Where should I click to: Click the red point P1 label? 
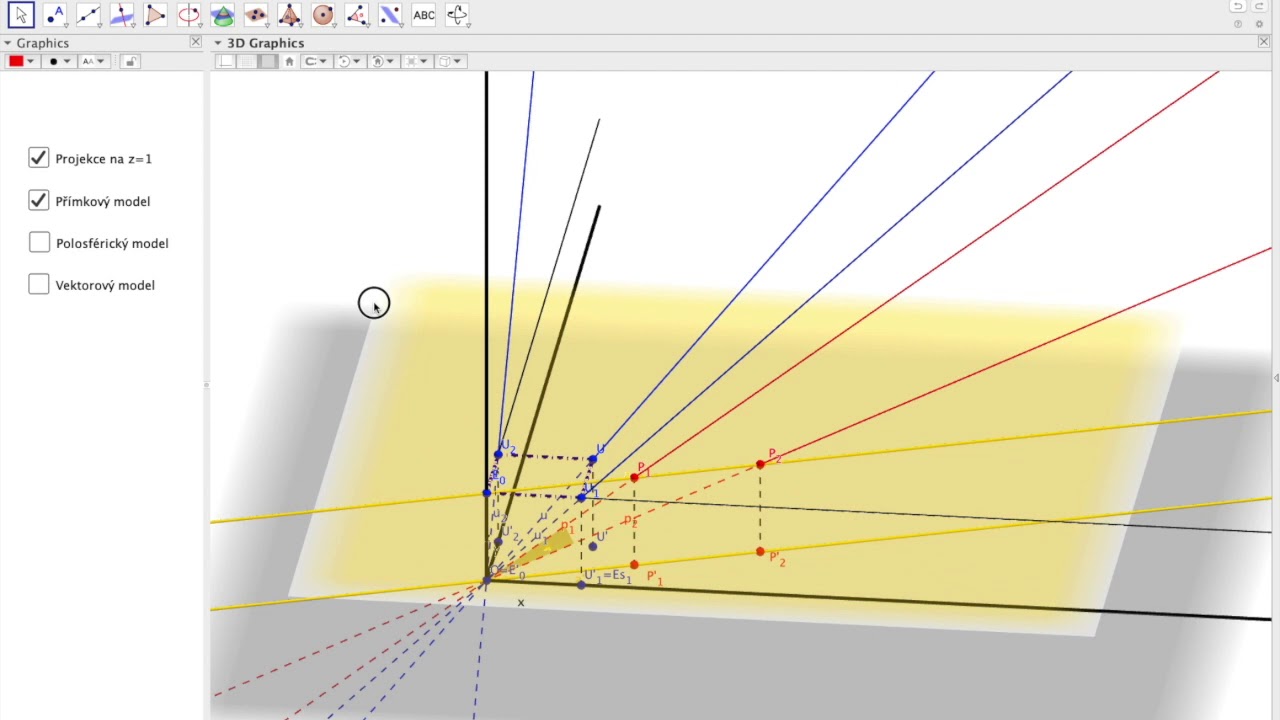pos(643,470)
